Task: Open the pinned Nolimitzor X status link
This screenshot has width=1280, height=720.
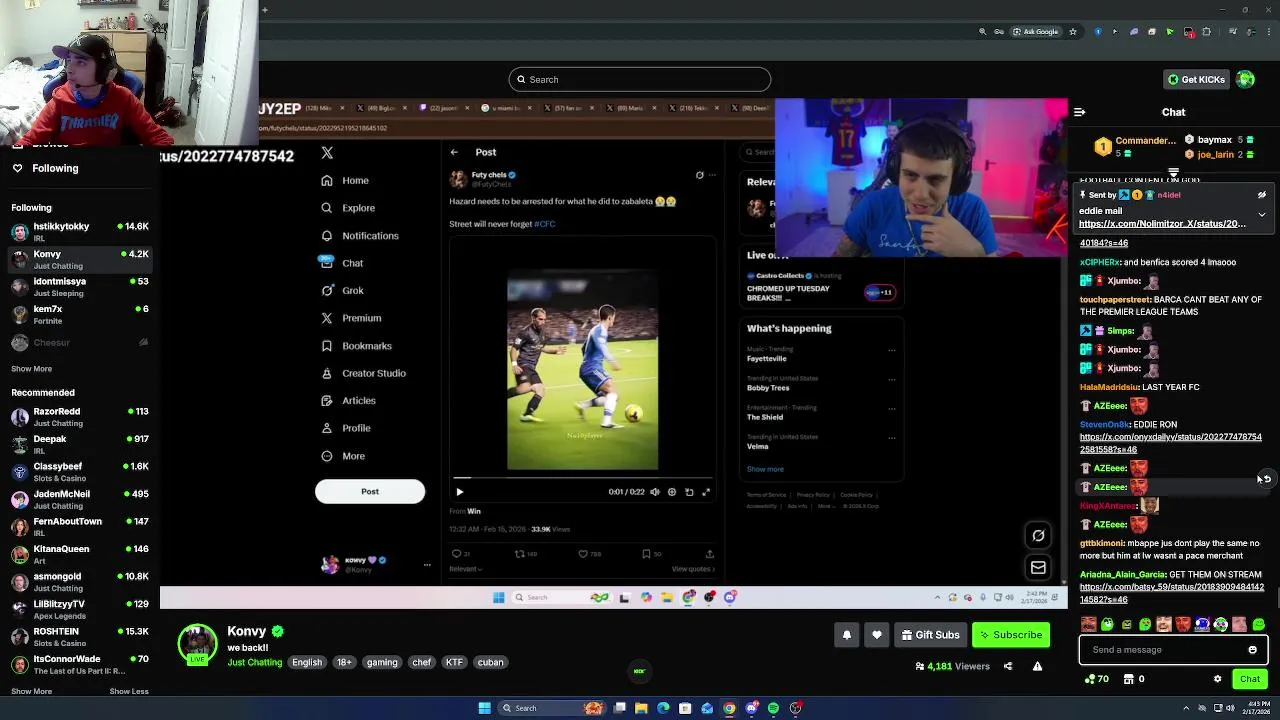Action: pyautogui.click(x=1162, y=224)
